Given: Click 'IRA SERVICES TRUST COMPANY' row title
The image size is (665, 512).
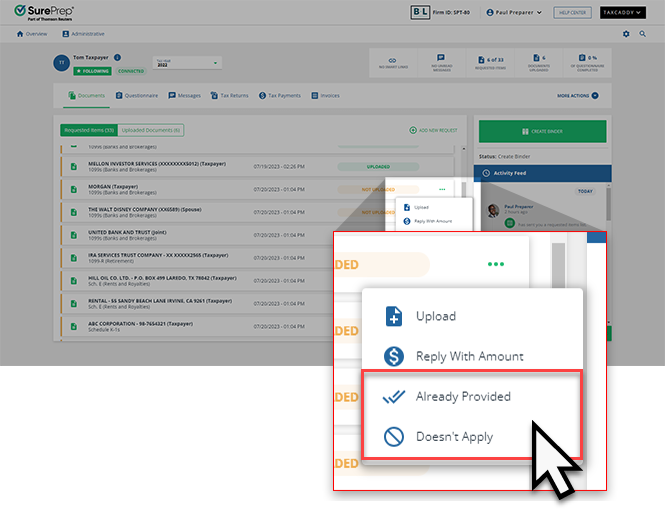Looking at the screenshot, I should [158, 255].
